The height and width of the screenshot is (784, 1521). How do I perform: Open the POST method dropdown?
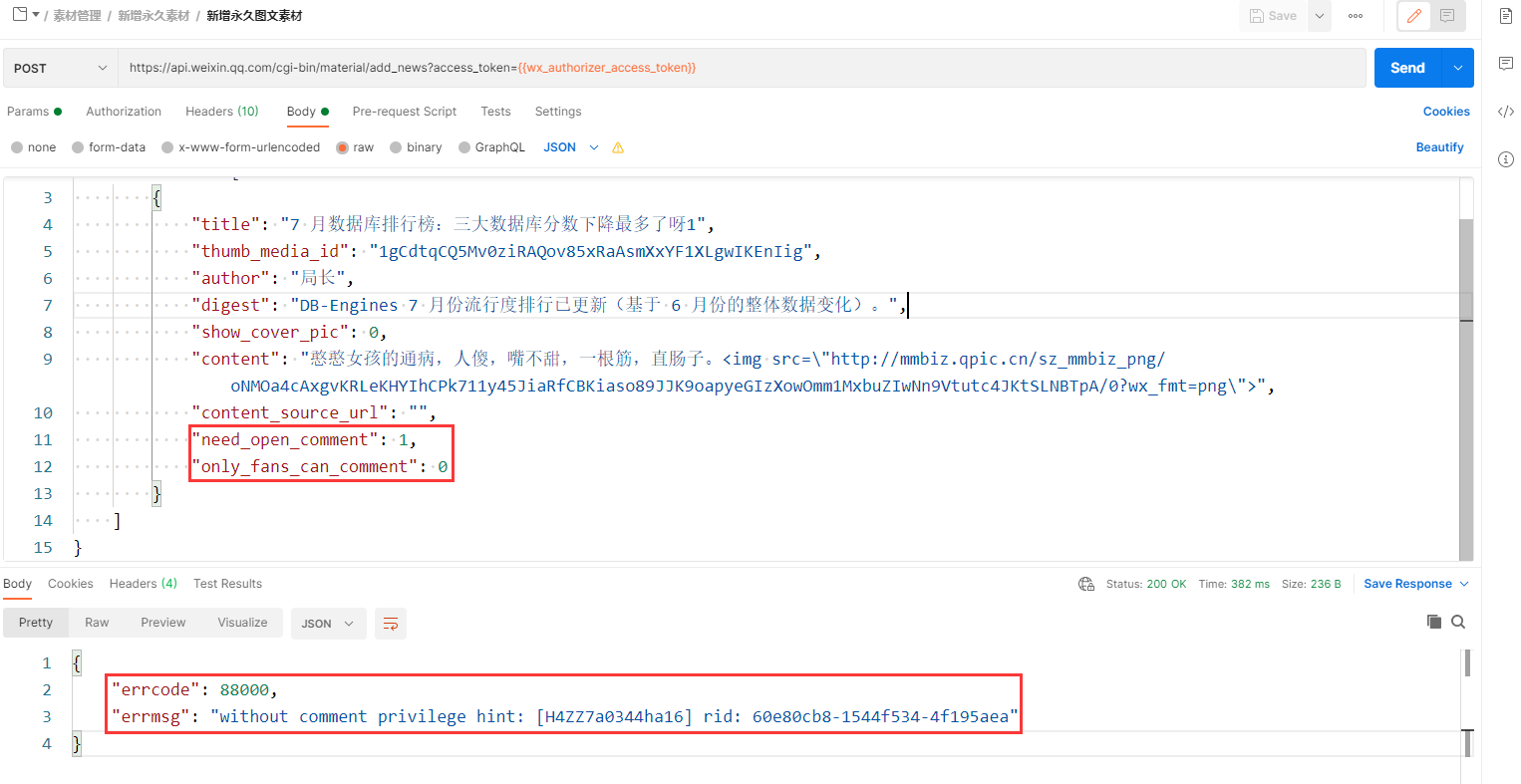(60, 68)
